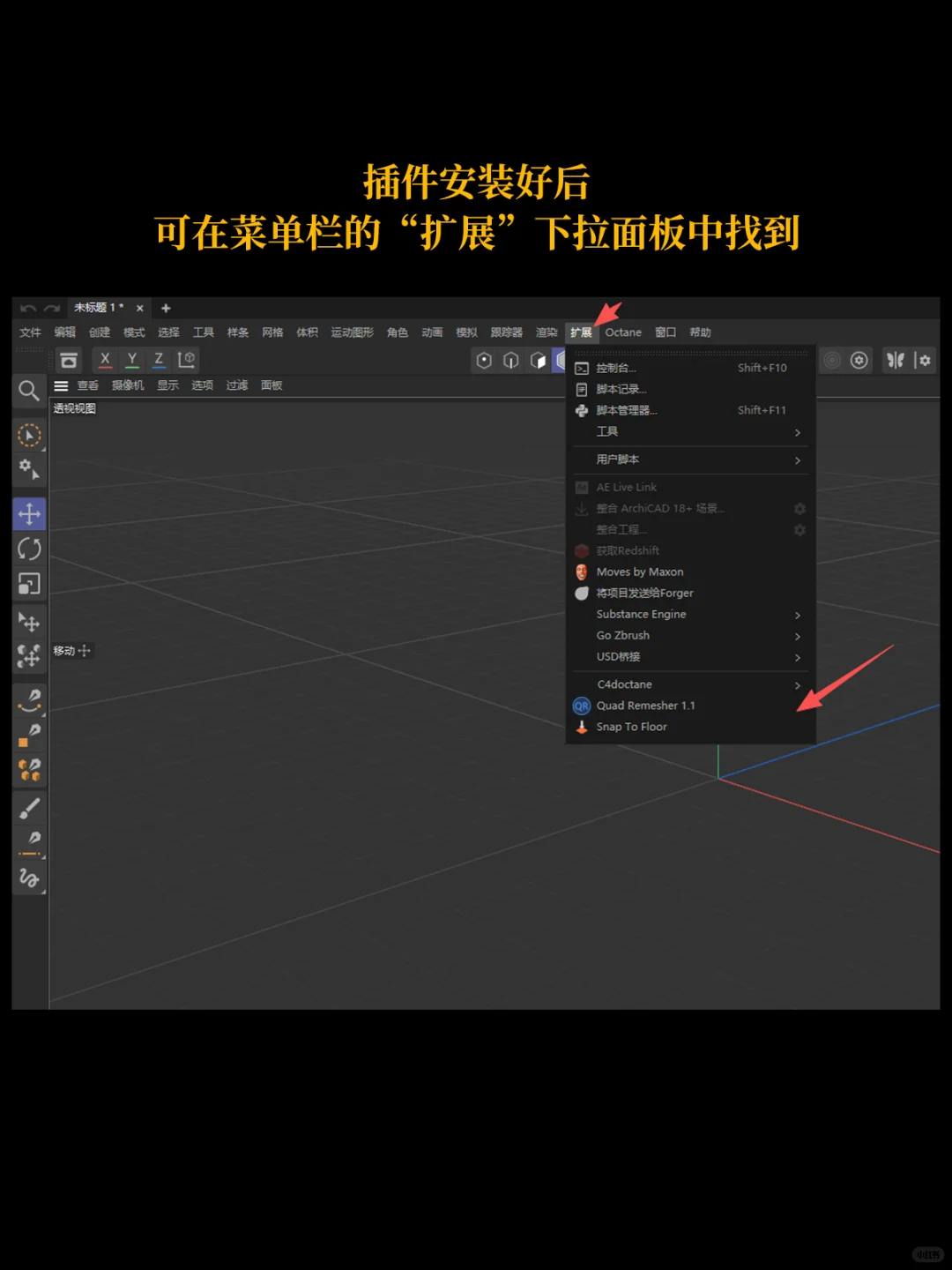Expand the 用户脚本 submenu
Image resolution: width=952 pixels, height=1270 pixels.
pyautogui.click(x=617, y=459)
